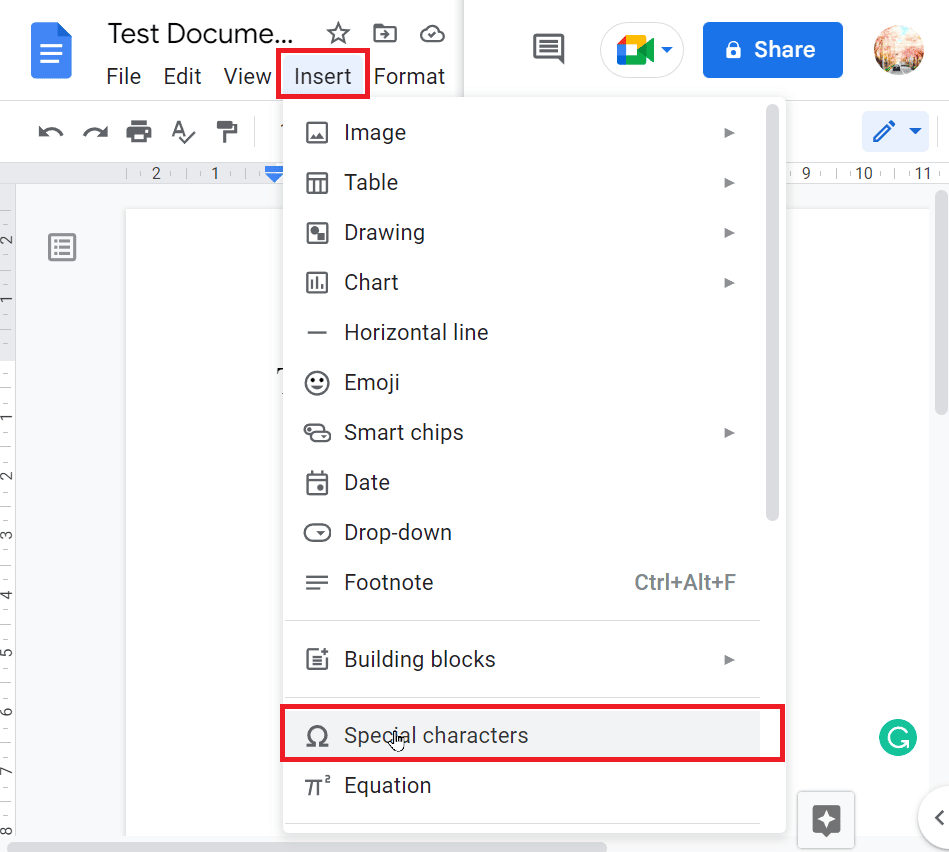This screenshot has height=852, width=949.
Task: Expand the Smart chips submenu arrow
Action: (729, 433)
